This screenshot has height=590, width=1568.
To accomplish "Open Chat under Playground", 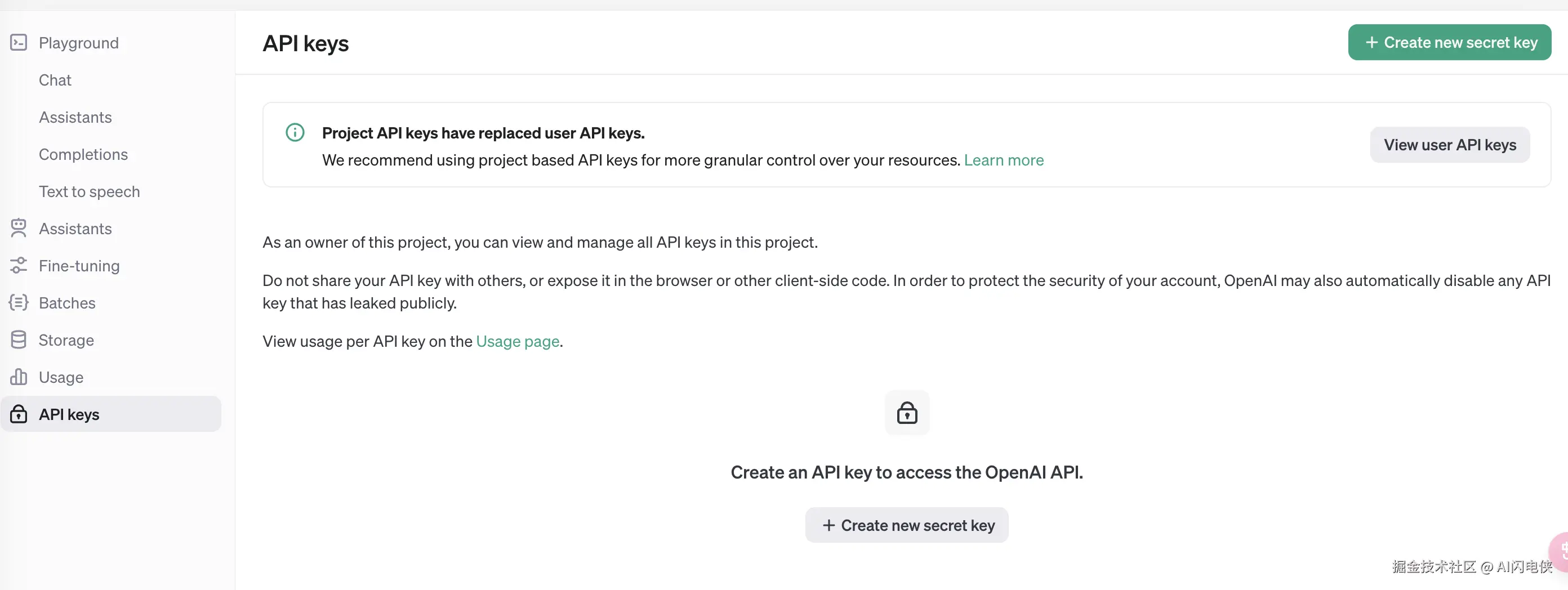I will click(x=55, y=81).
